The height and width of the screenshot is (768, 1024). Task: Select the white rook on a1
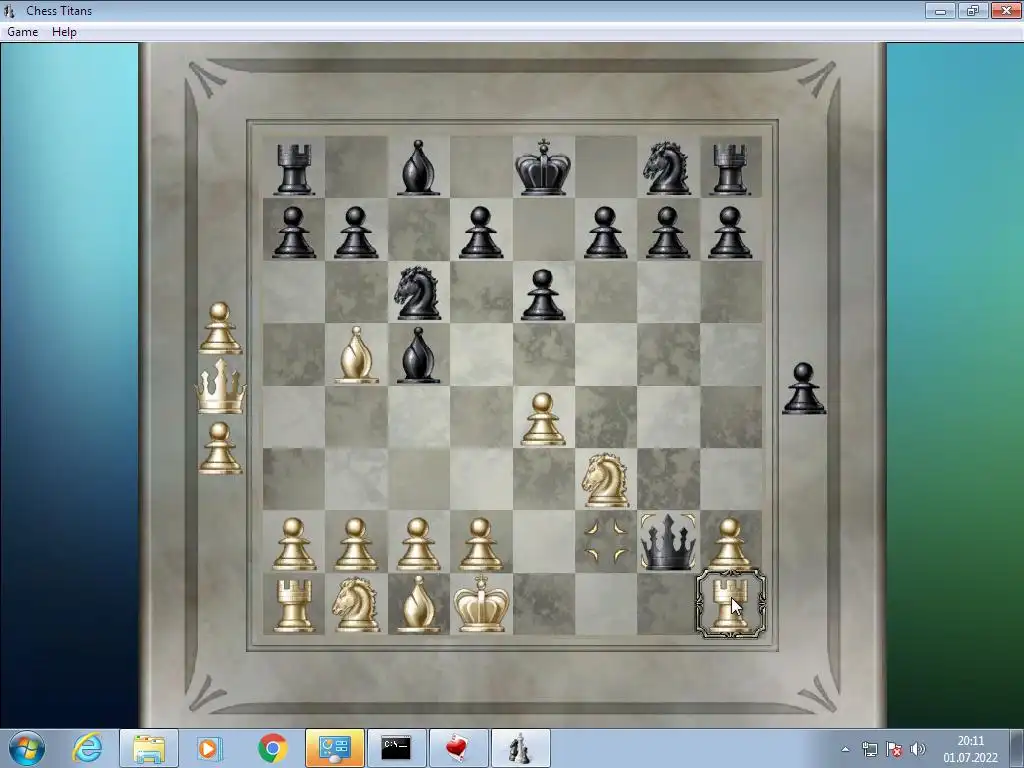[294, 606]
